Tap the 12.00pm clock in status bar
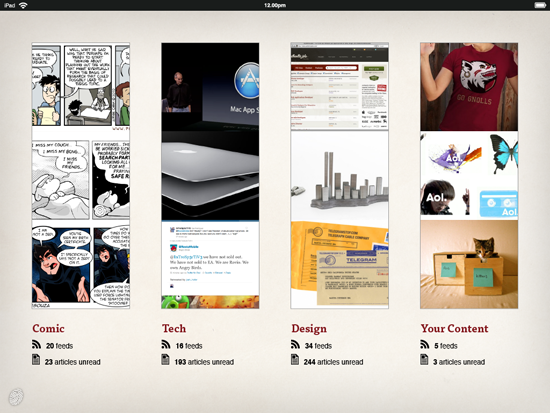The height and width of the screenshot is (413, 550). coord(275,5)
